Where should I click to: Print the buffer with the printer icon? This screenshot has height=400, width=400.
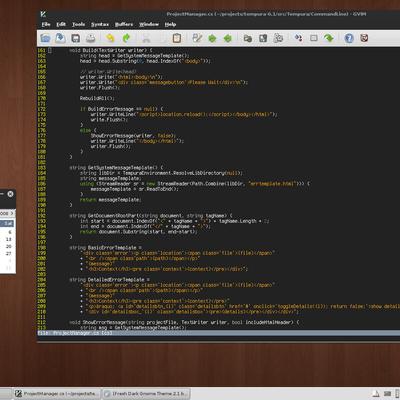coord(91,38)
